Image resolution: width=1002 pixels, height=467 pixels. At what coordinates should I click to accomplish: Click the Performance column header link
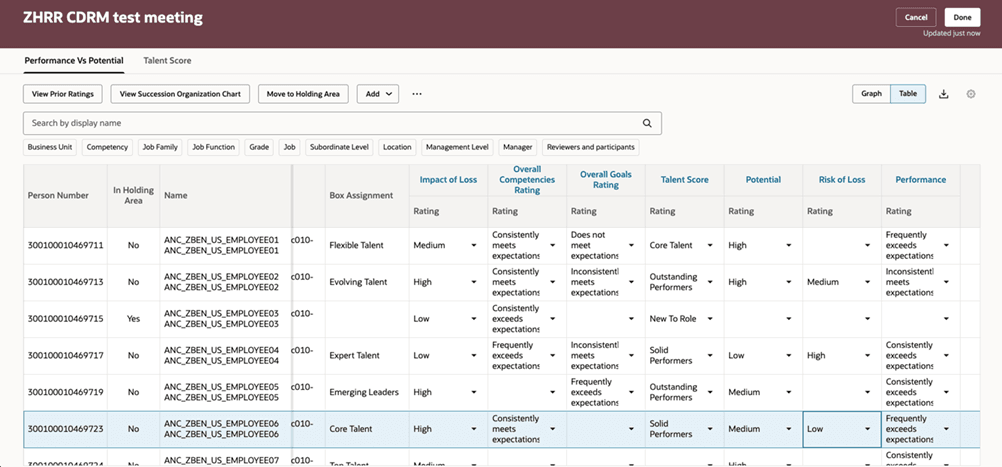[x=920, y=180]
